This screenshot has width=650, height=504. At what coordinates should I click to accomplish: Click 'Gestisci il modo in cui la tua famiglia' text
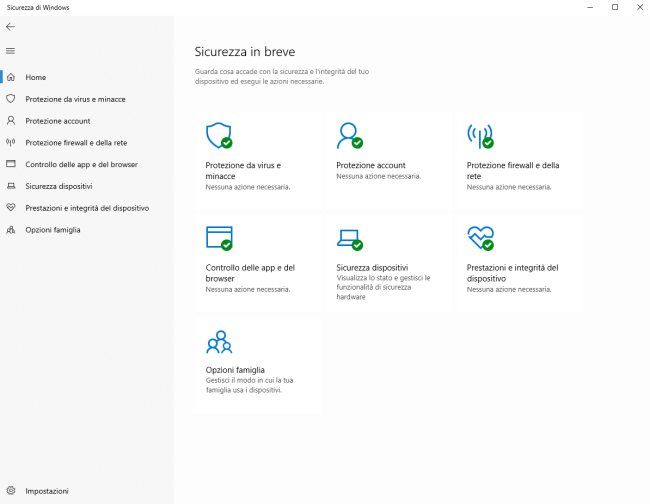(x=249, y=385)
